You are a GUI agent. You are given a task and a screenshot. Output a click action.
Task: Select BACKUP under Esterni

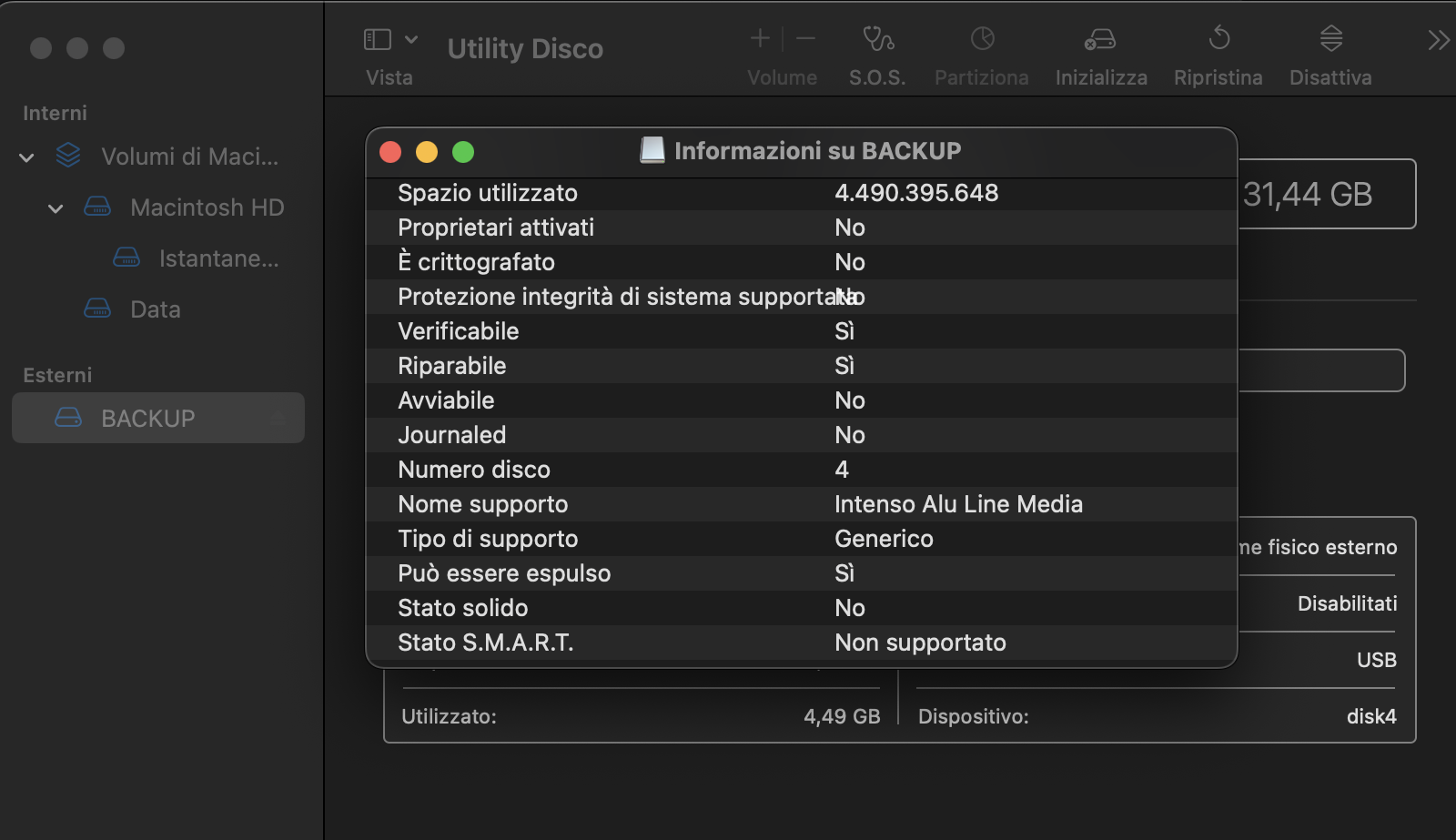click(x=147, y=418)
